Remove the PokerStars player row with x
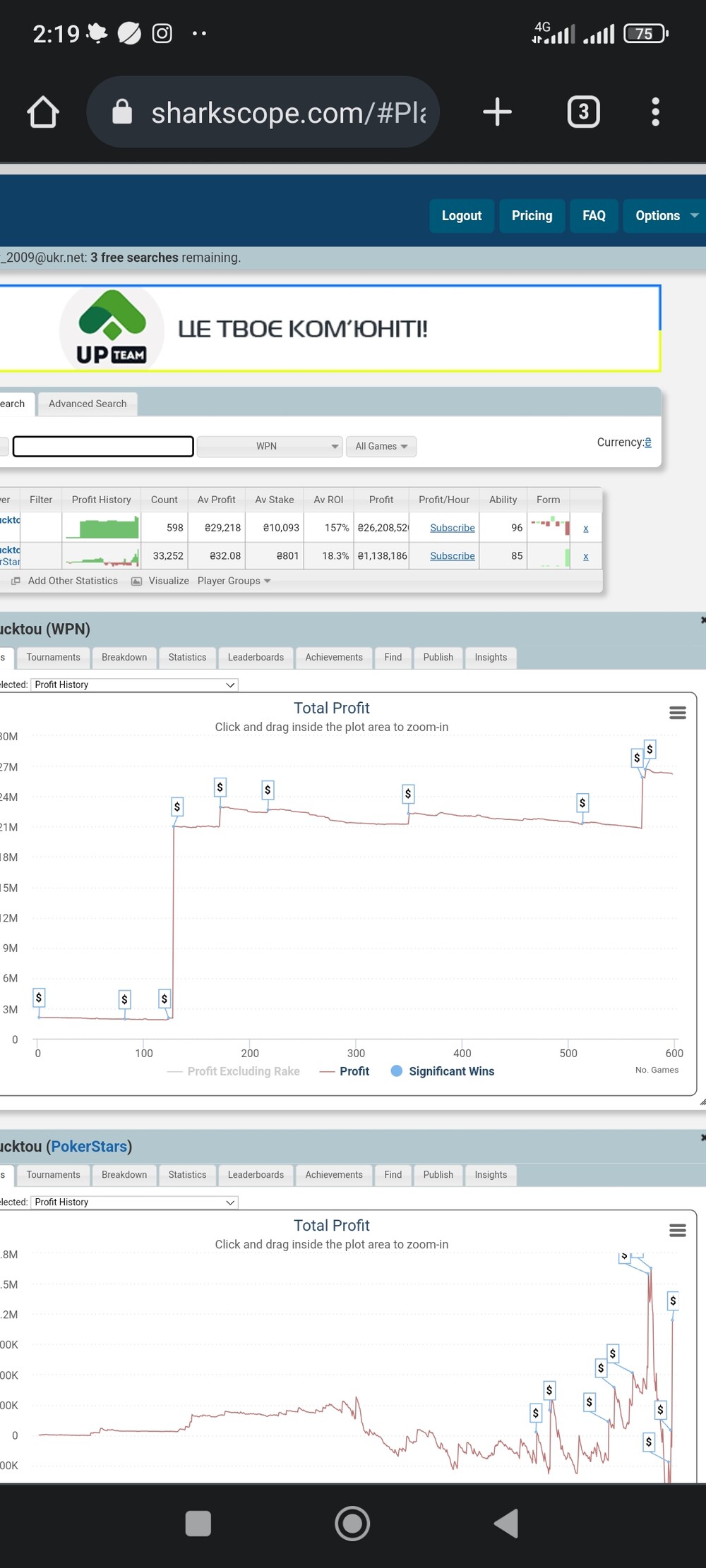 point(586,556)
